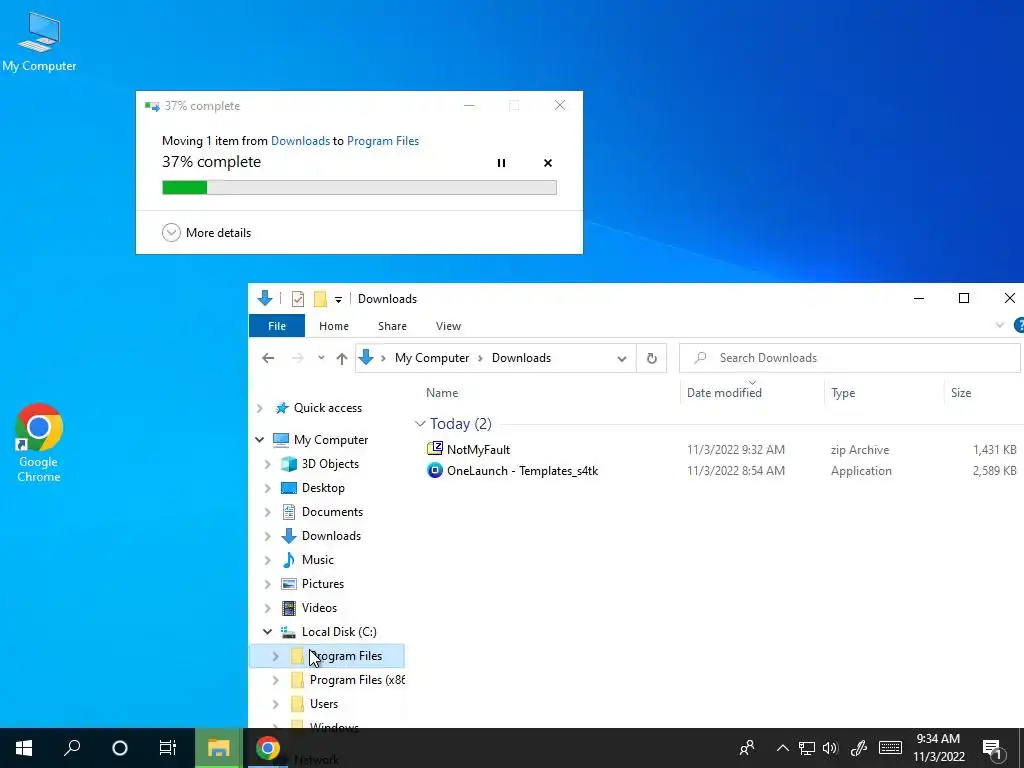Screen dimensions: 1024x768
Task: Select the NotMyFault zip file
Action: (x=478, y=449)
